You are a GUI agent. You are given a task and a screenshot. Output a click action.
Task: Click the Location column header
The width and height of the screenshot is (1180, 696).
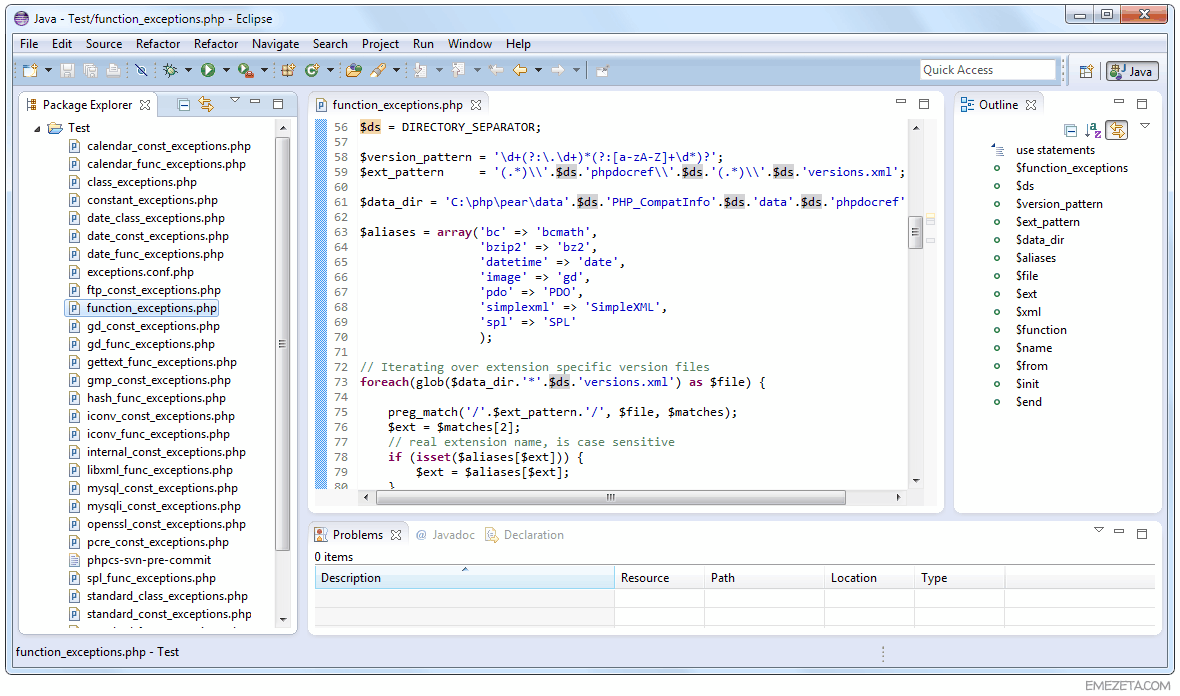pyautogui.click(x=869, y=578)
